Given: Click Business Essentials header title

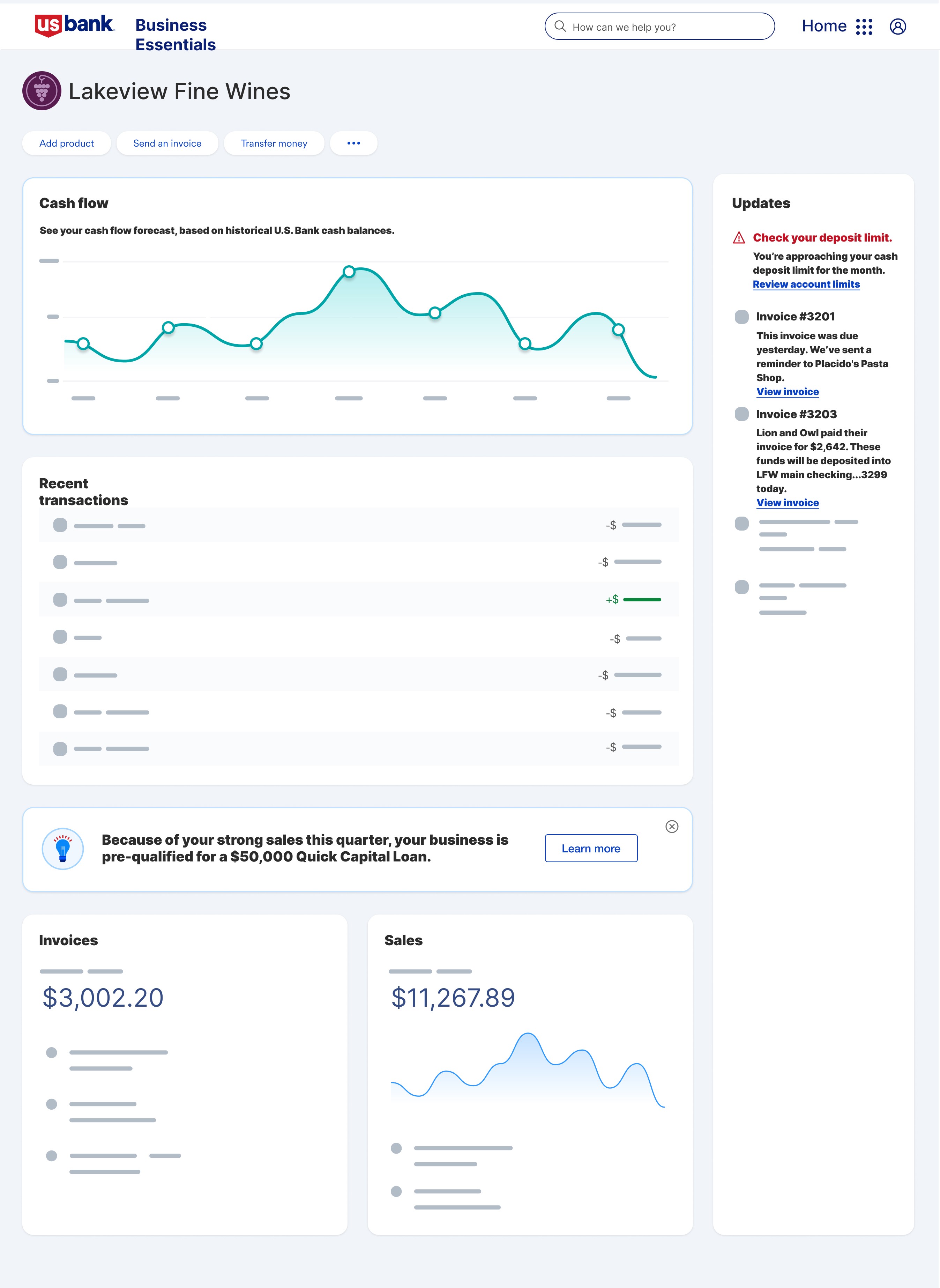Looking at the screenshot, I should [x=175, y=35].
